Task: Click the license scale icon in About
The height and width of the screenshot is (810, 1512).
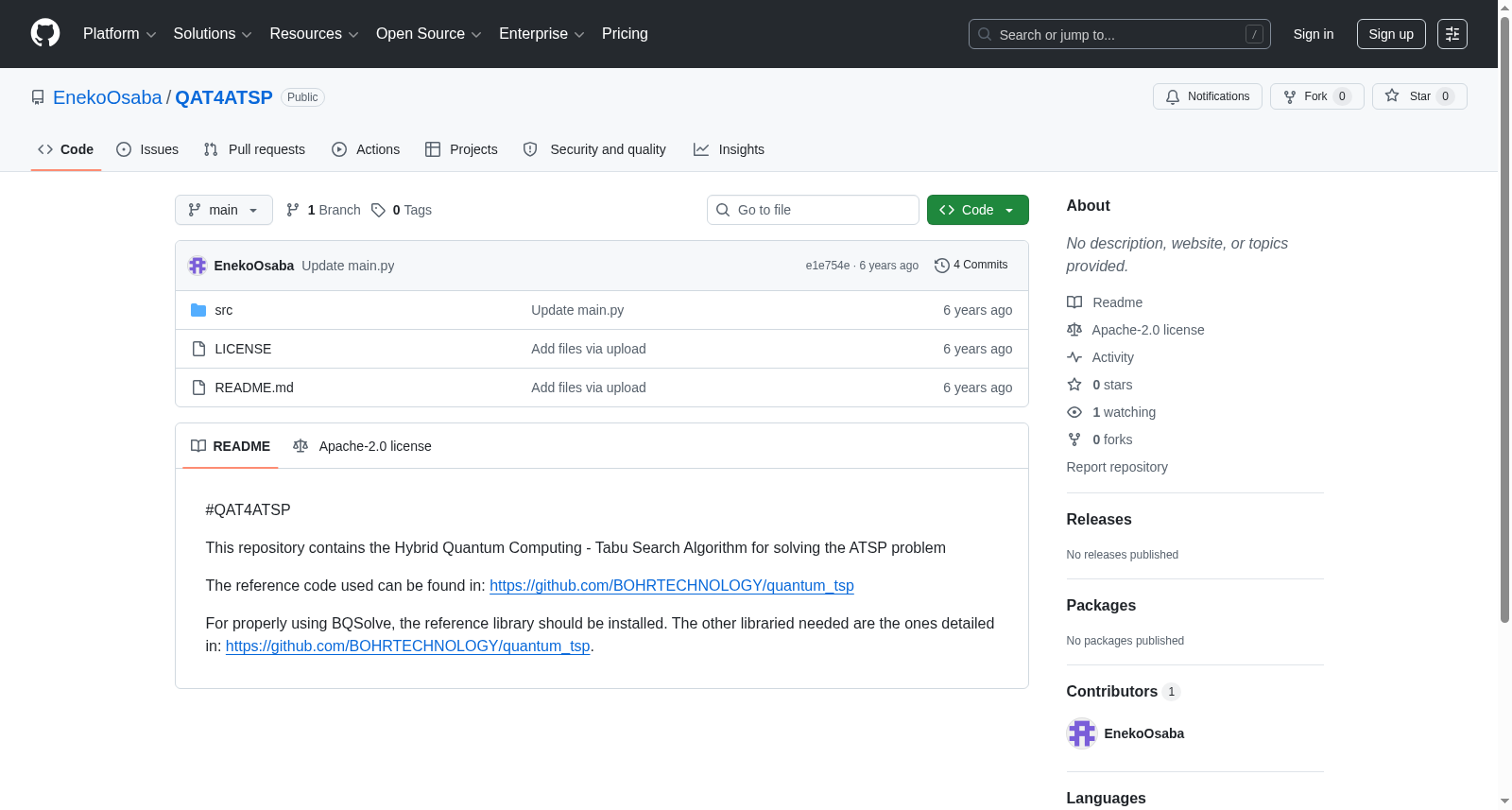Action: [1074, 330]
